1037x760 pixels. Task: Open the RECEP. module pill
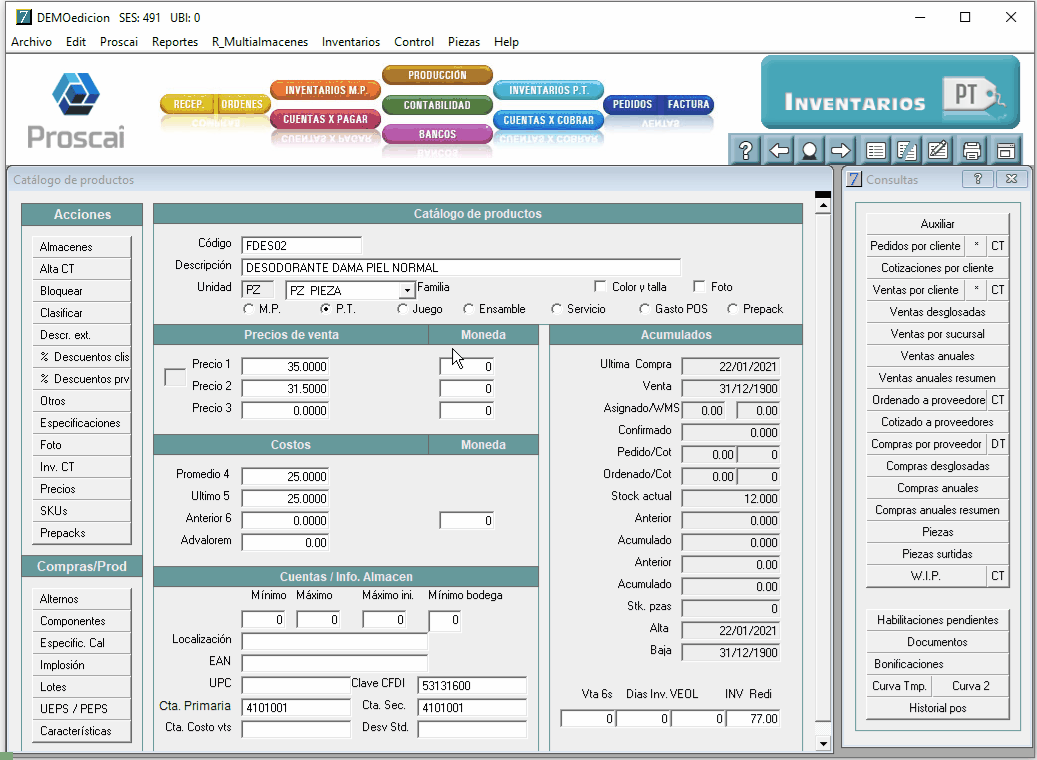click(188, 105)
